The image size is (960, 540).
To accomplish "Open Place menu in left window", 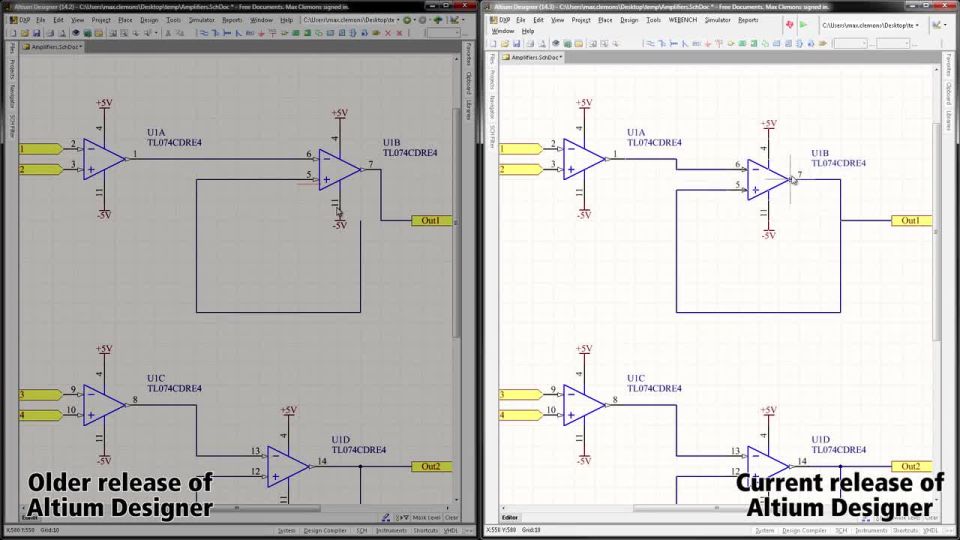I will (125, 20).
